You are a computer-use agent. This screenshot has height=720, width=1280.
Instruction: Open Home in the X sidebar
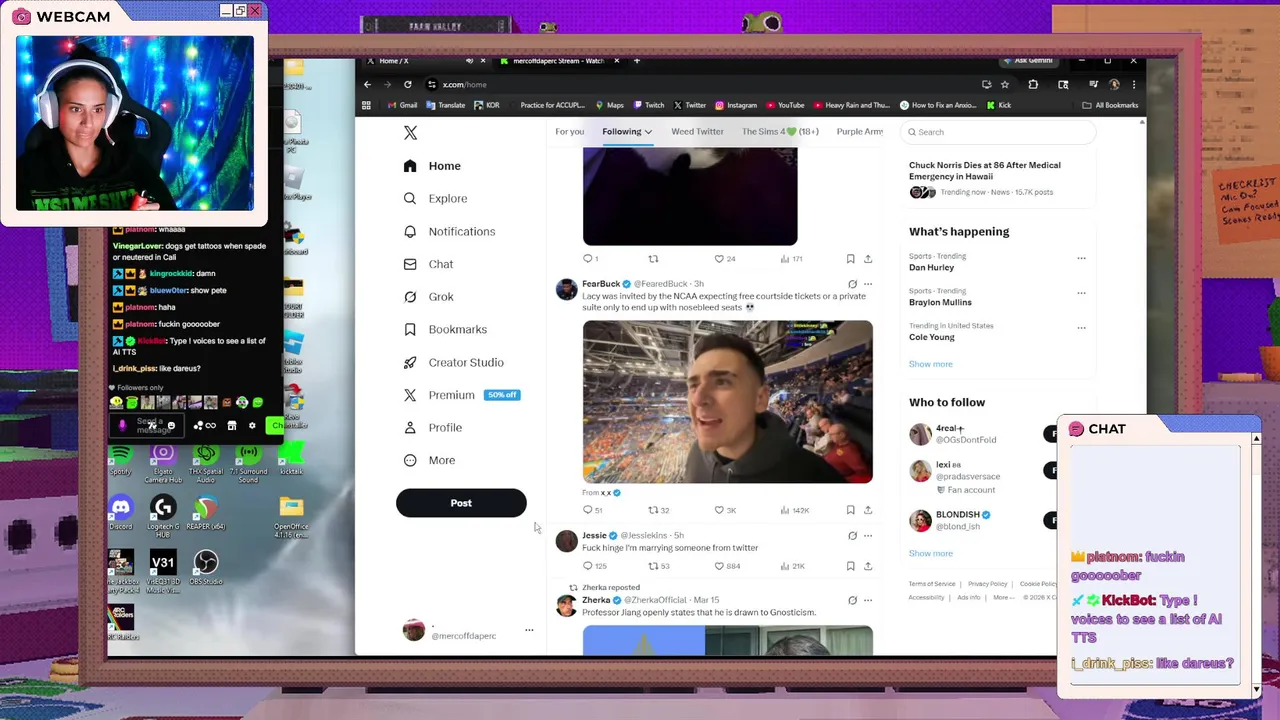(433, 166)
